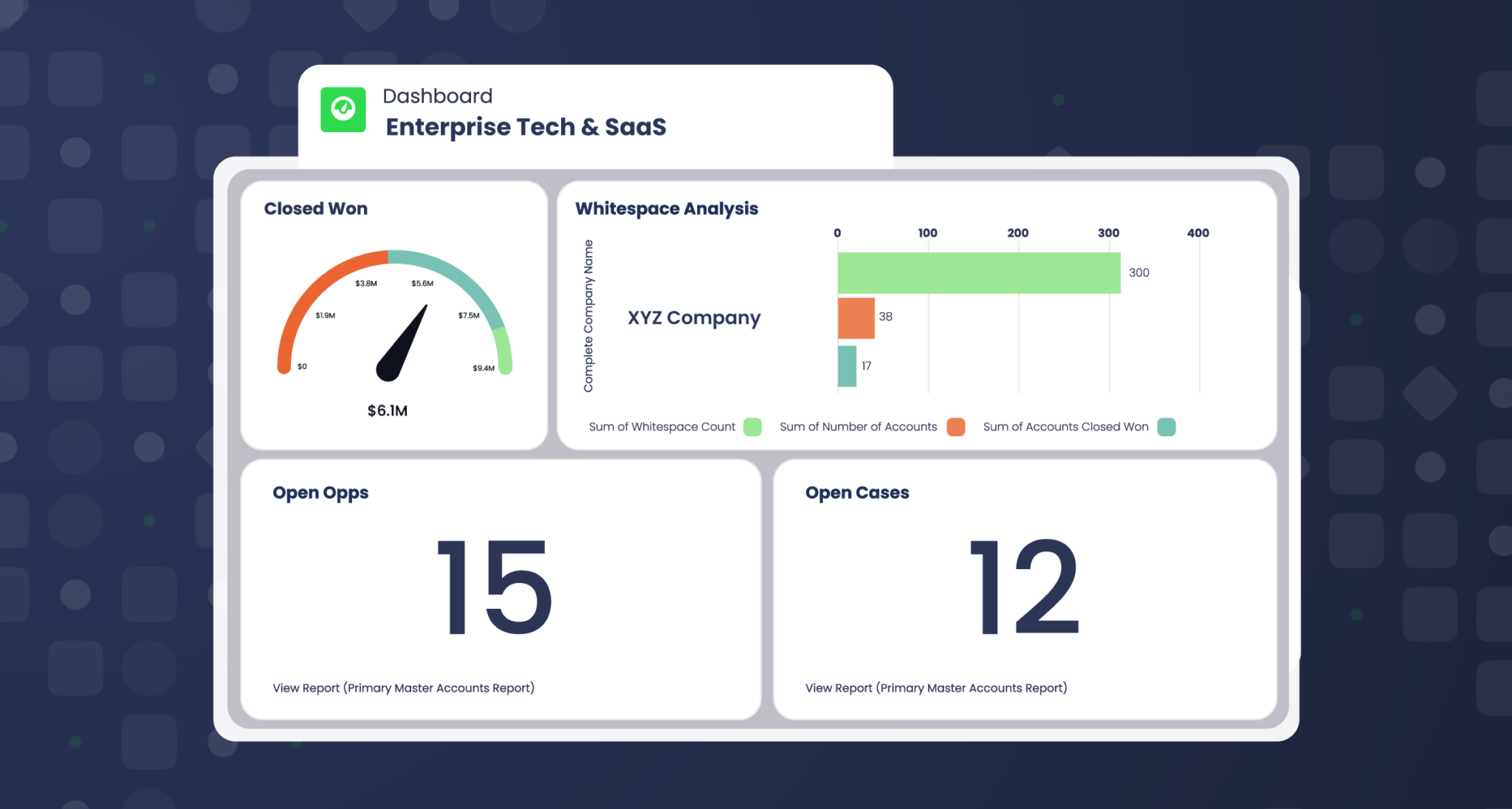Click the Sum of Whitespace Count legend text
The image size is (1512, 809).
[x=662, y=427]
